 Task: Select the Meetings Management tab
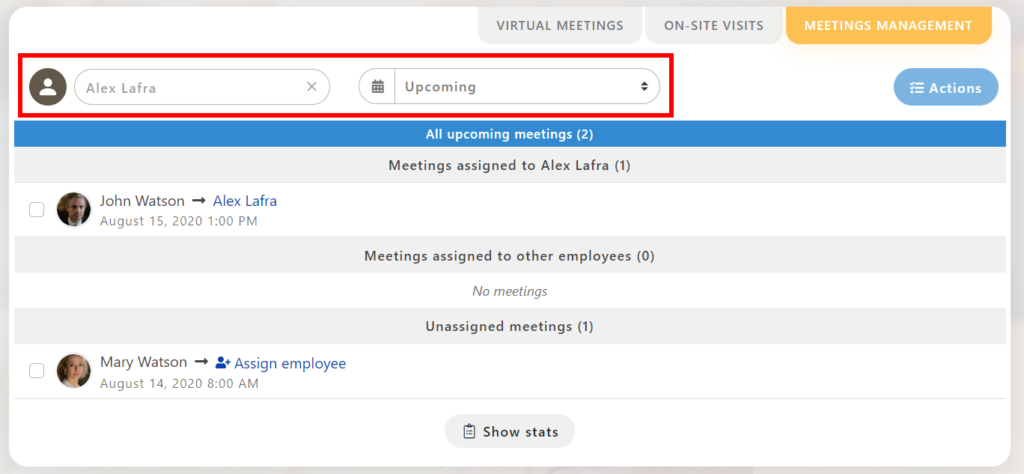(887, 25)
